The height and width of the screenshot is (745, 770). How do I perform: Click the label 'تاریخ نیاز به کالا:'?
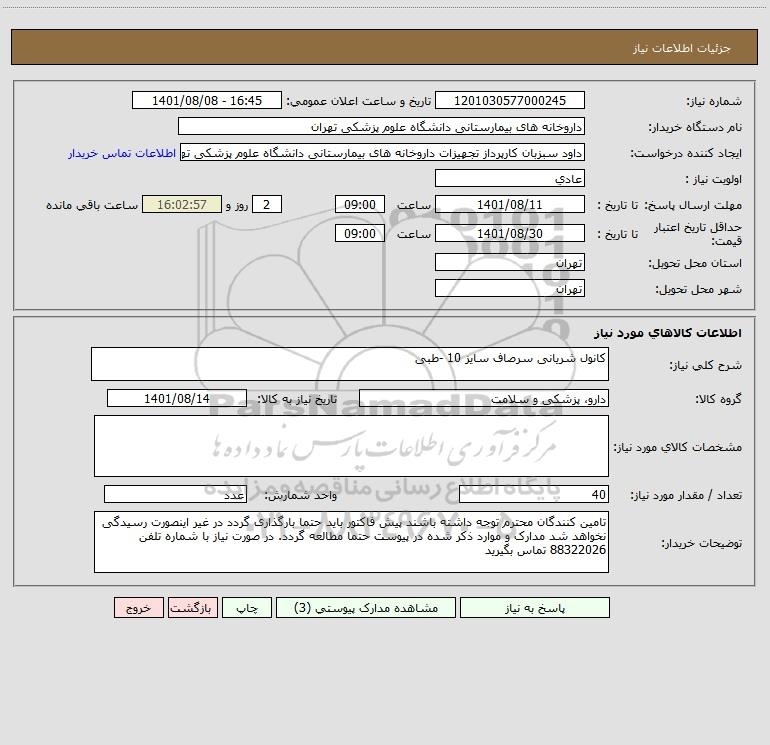[298, 399]
